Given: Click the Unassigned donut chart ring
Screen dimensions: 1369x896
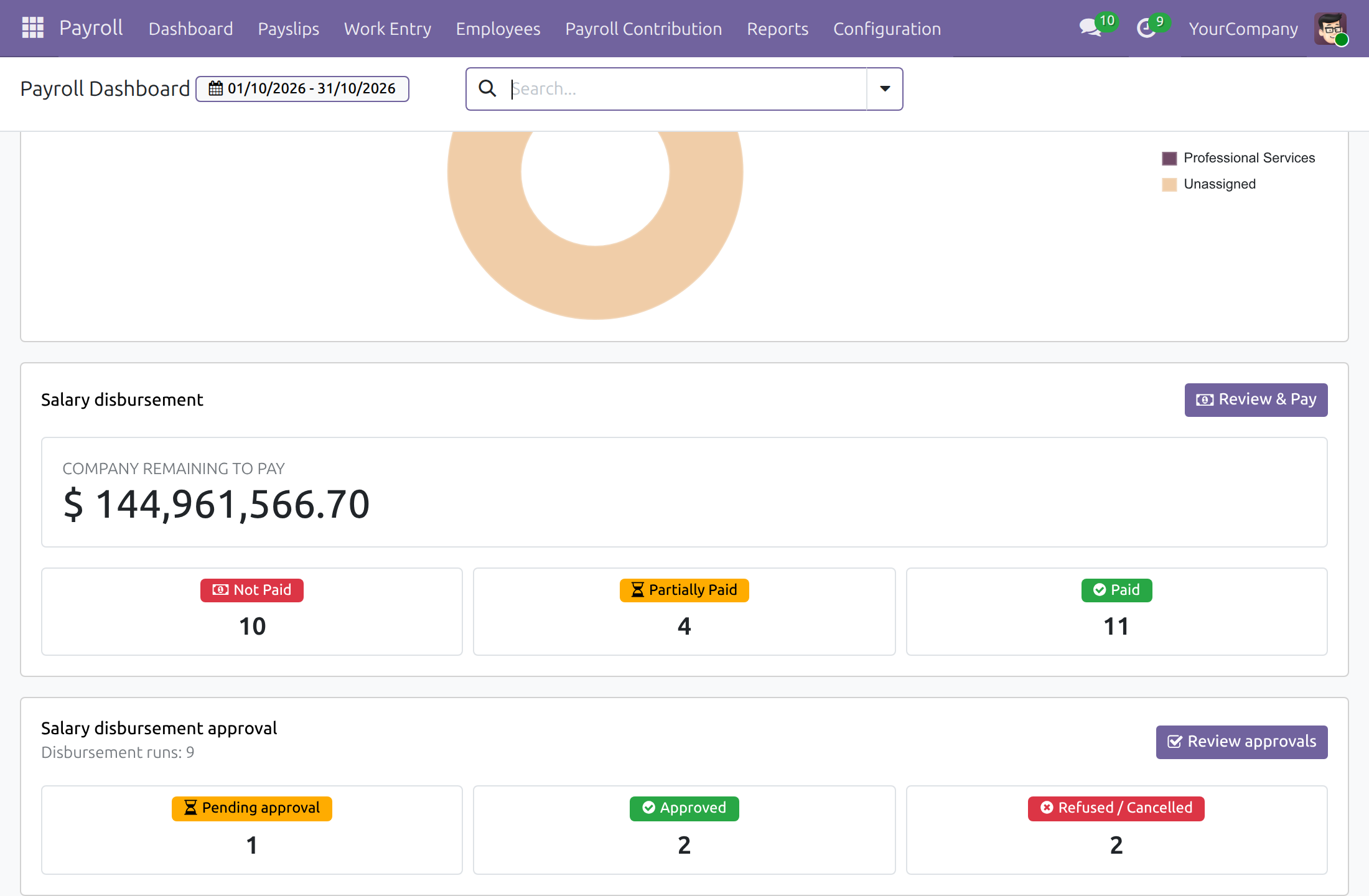Looking at the screenshot, I should 595,283.
